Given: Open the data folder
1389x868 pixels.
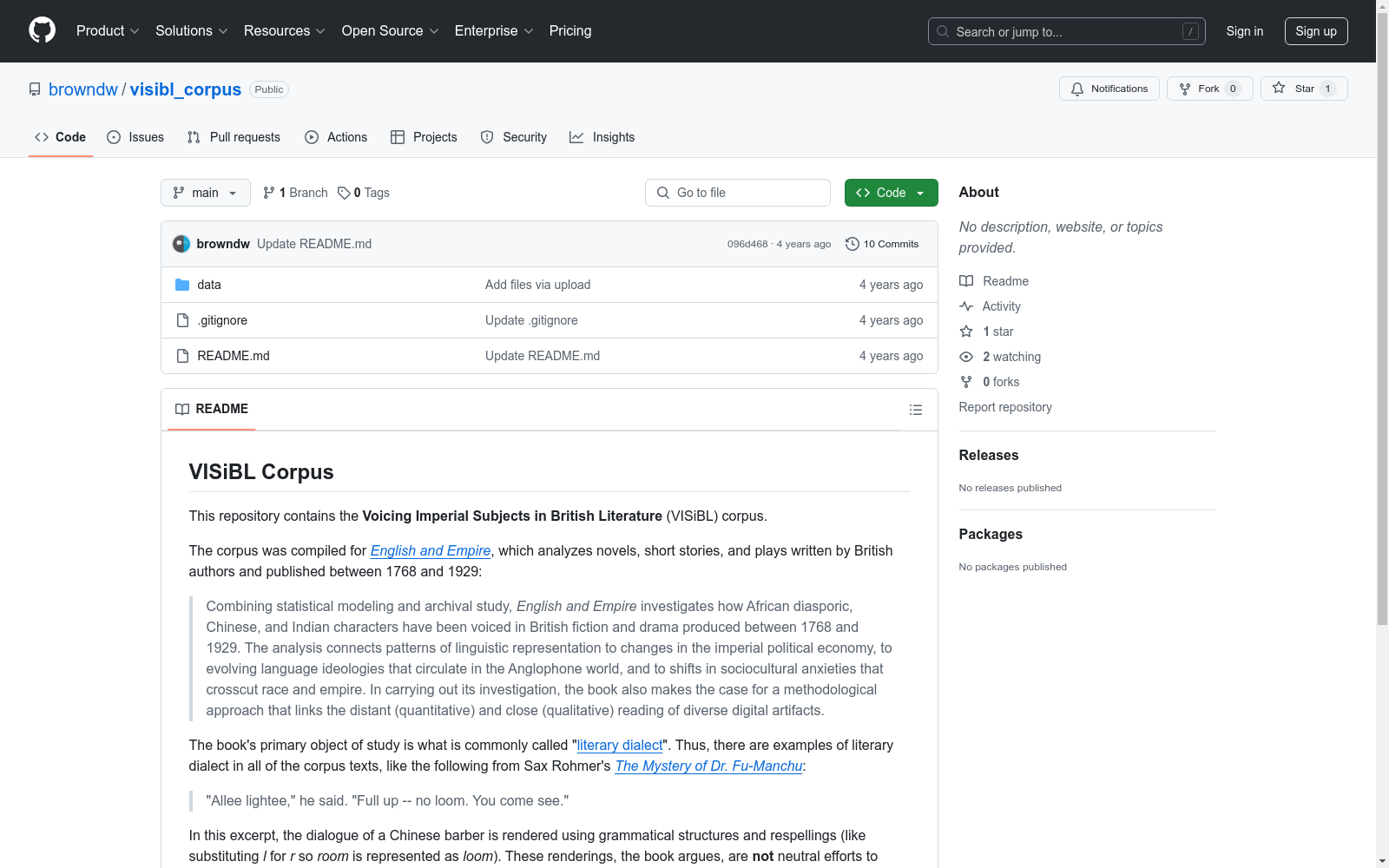Looking at the screenshot, I should tap(209, 285).
